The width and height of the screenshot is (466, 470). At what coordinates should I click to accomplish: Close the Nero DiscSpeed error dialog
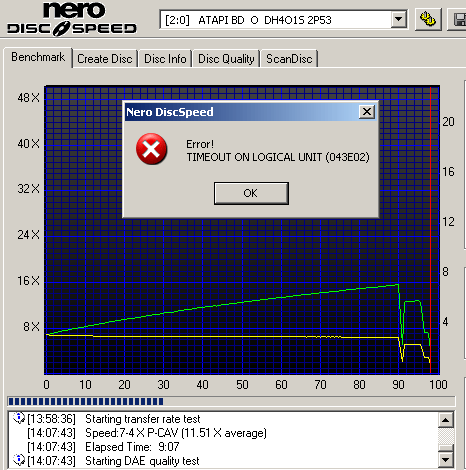[x=367, y=112]
